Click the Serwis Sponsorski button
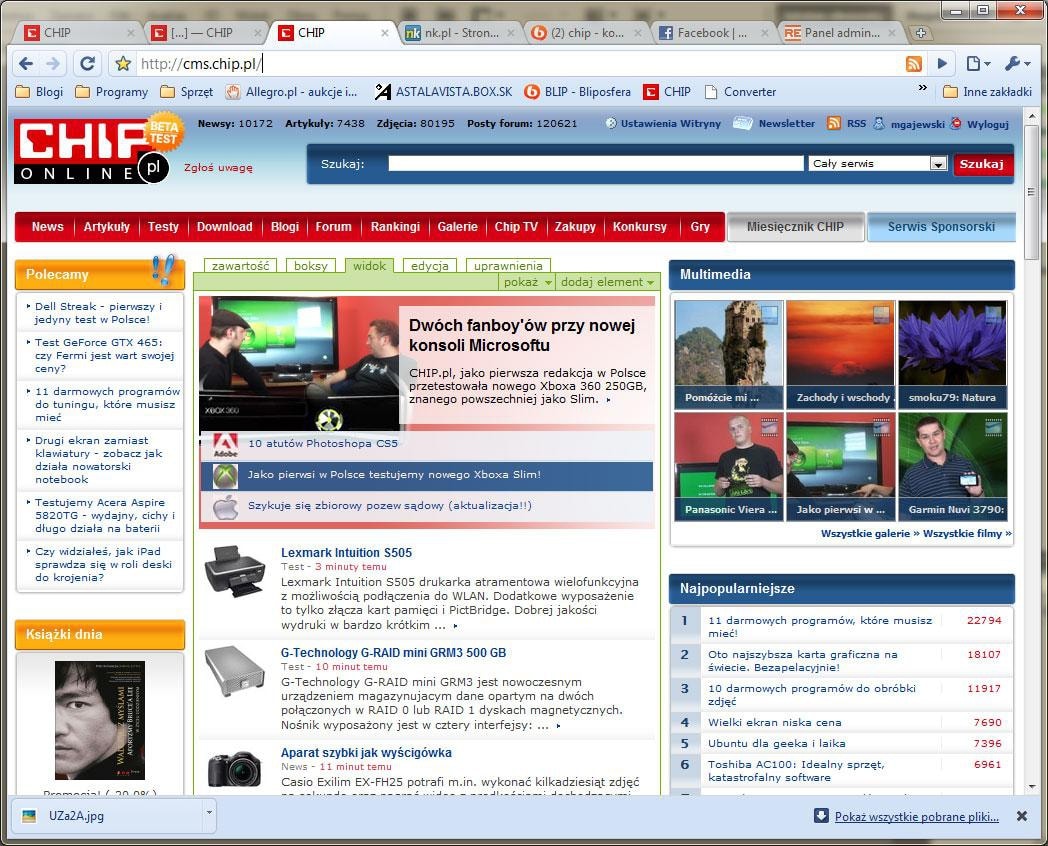 pos(941,227)
